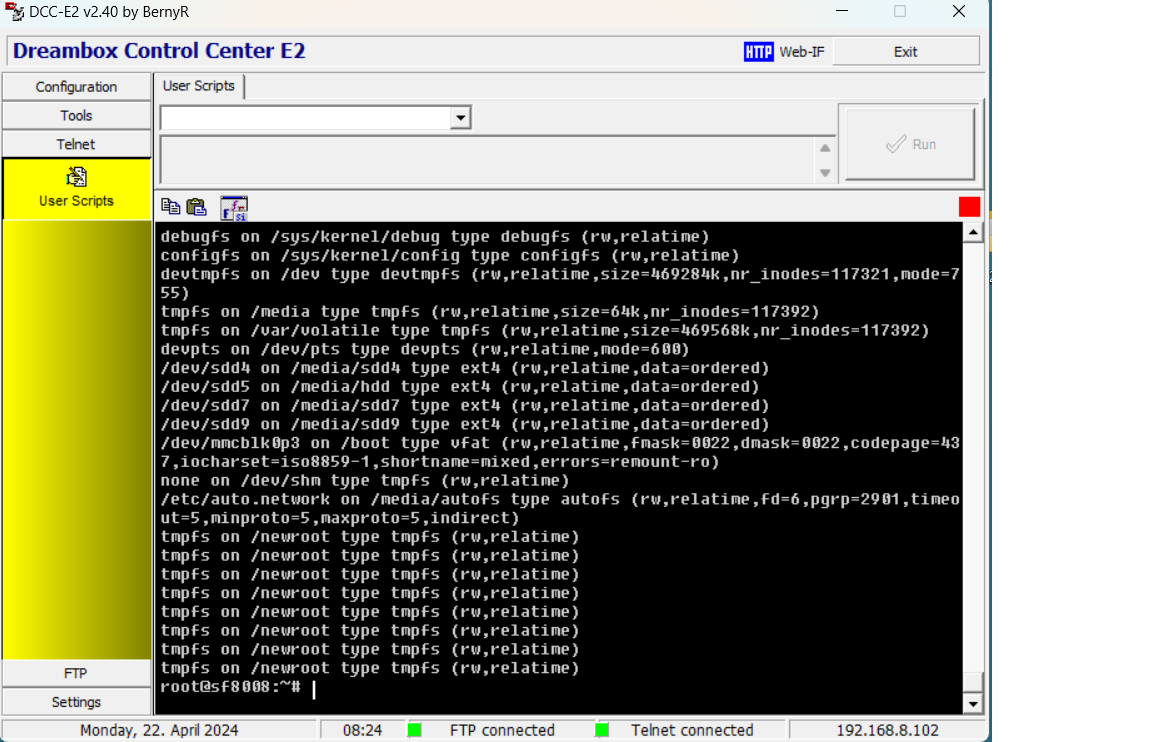Click the tmpfs on /media line

[x=489, y=311]
